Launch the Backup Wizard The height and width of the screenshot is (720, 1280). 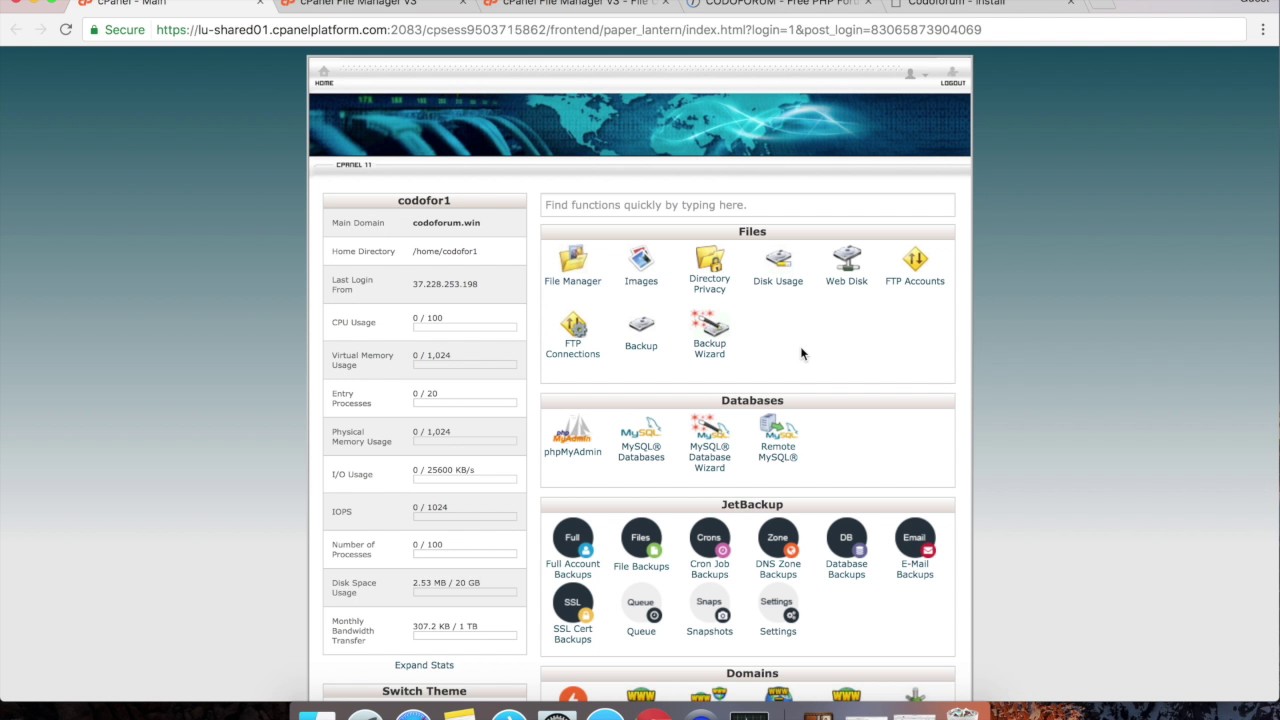709,335
